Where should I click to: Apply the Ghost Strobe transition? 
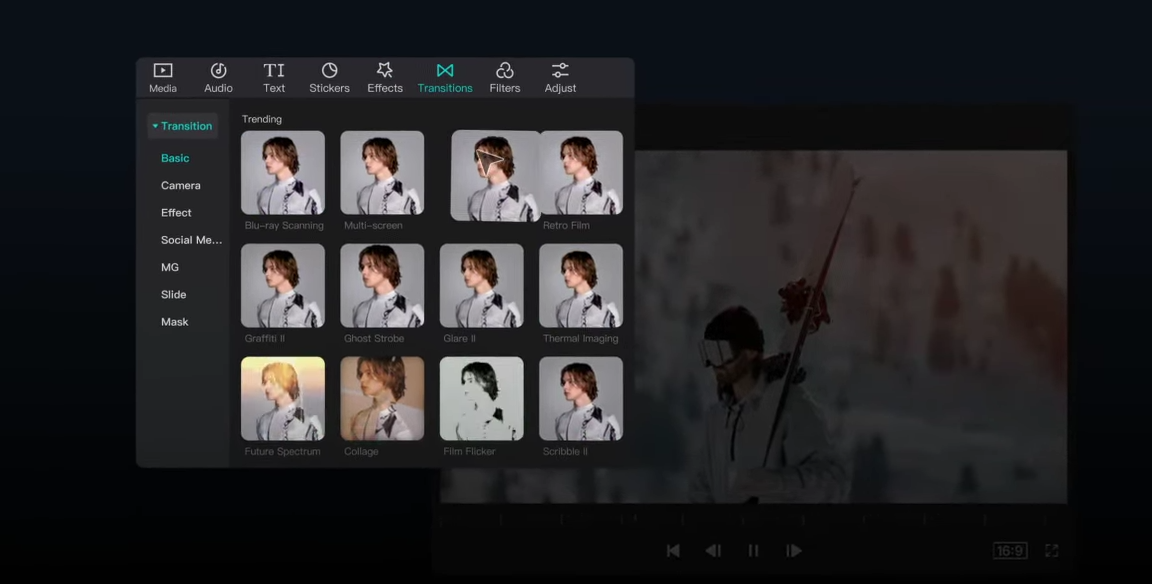pos(382,286)
